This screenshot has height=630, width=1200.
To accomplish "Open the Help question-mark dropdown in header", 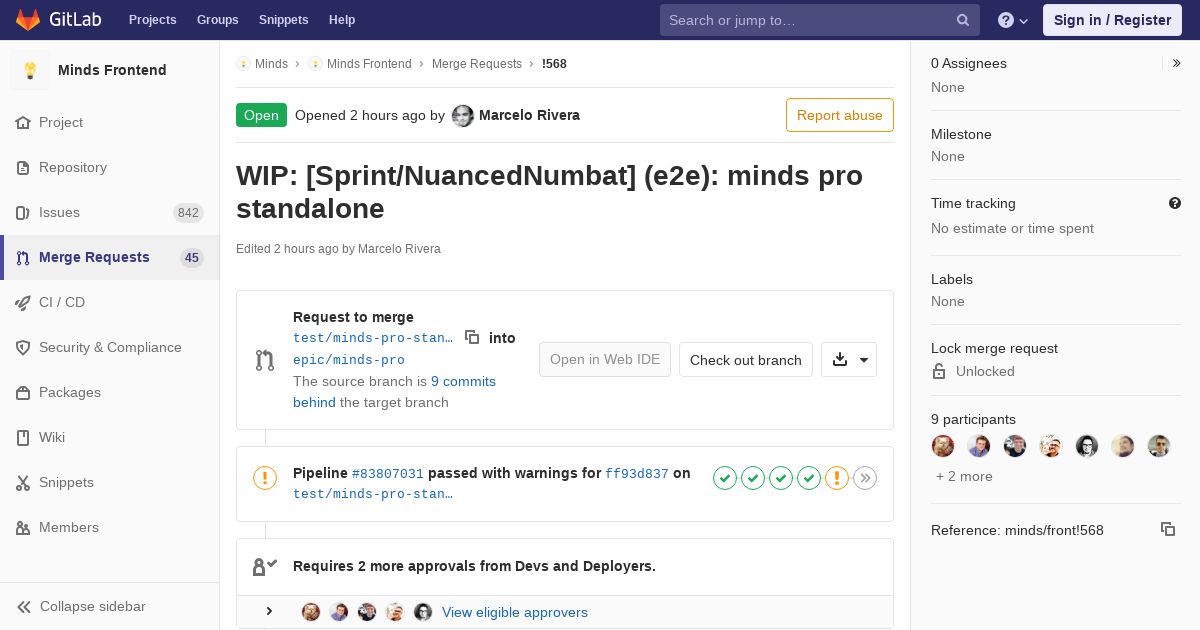I will (x=1013, y=20).
